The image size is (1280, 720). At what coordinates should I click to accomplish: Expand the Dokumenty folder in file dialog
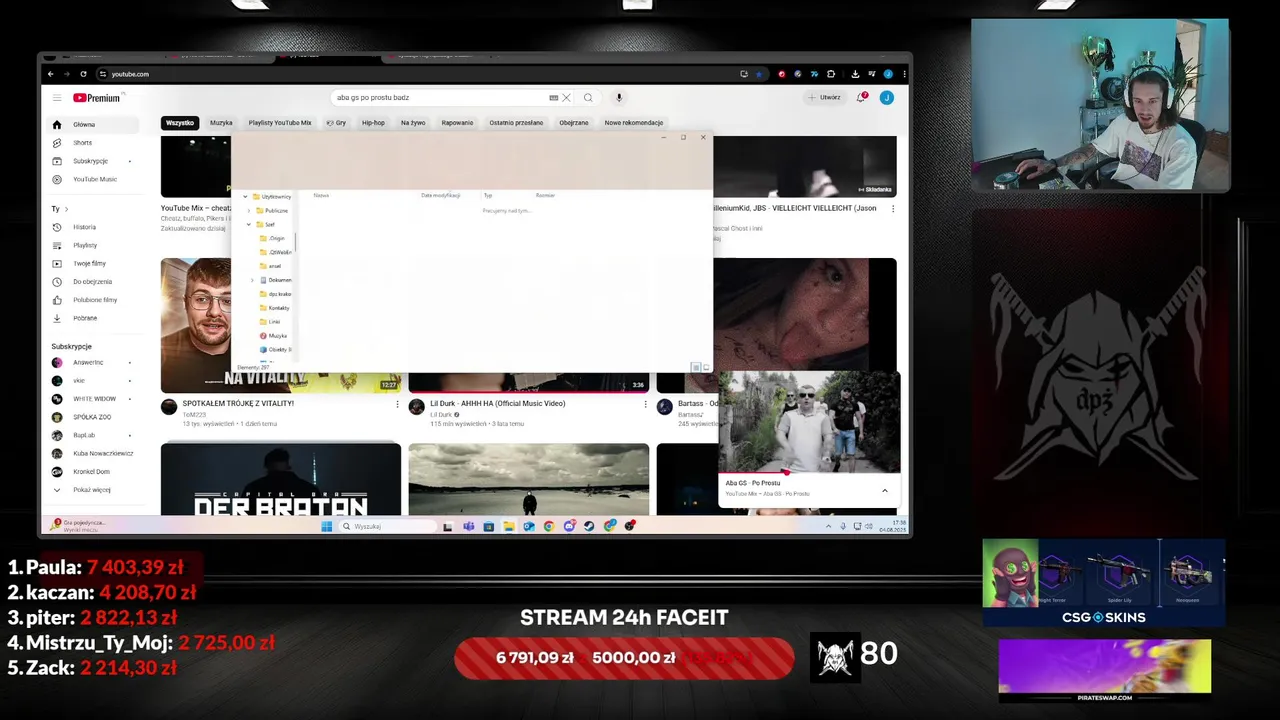coord(253,280)
